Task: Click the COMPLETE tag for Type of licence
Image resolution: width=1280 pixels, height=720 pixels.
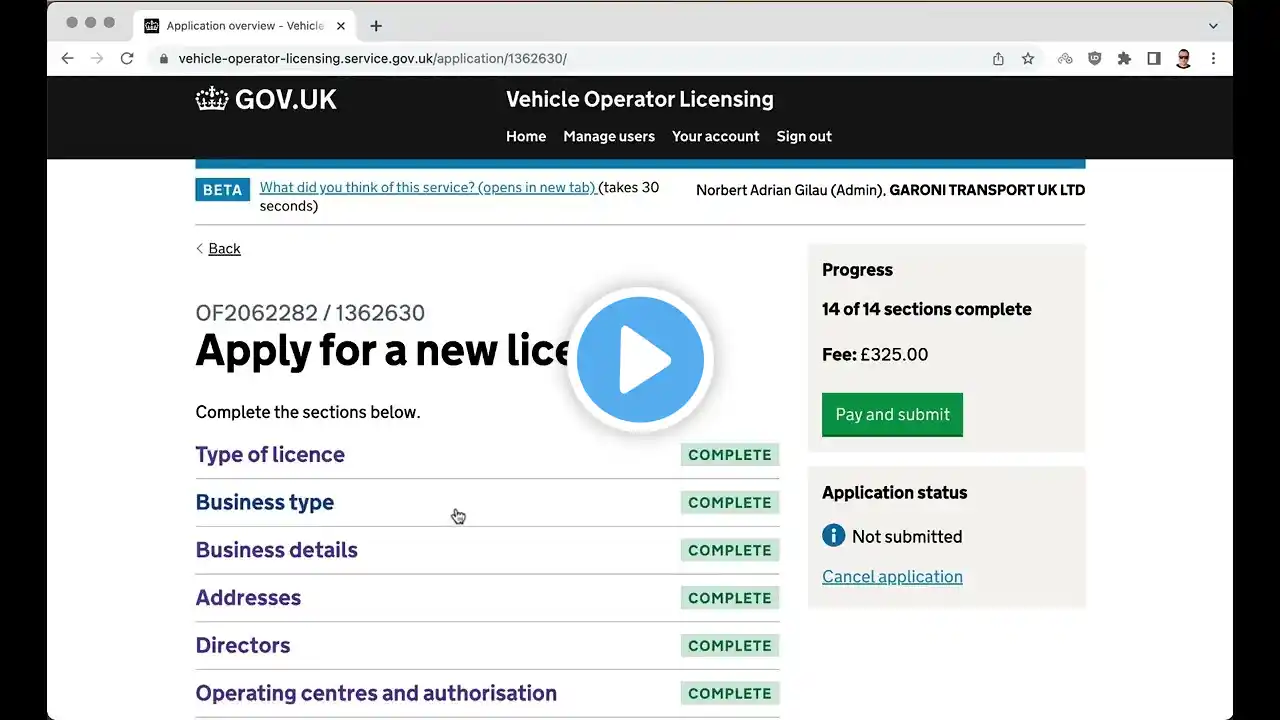Action: 730,455
